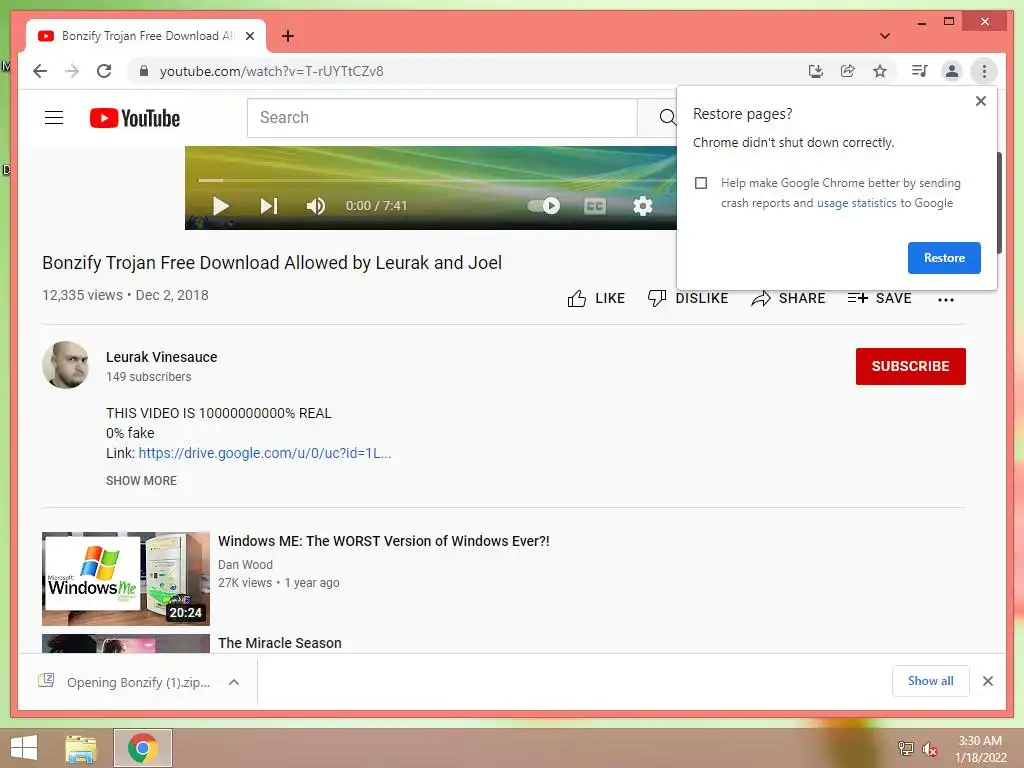Screen dimensions: 1024x768
Task: Go to YouTube home via the logo
Action: [135, 118]
